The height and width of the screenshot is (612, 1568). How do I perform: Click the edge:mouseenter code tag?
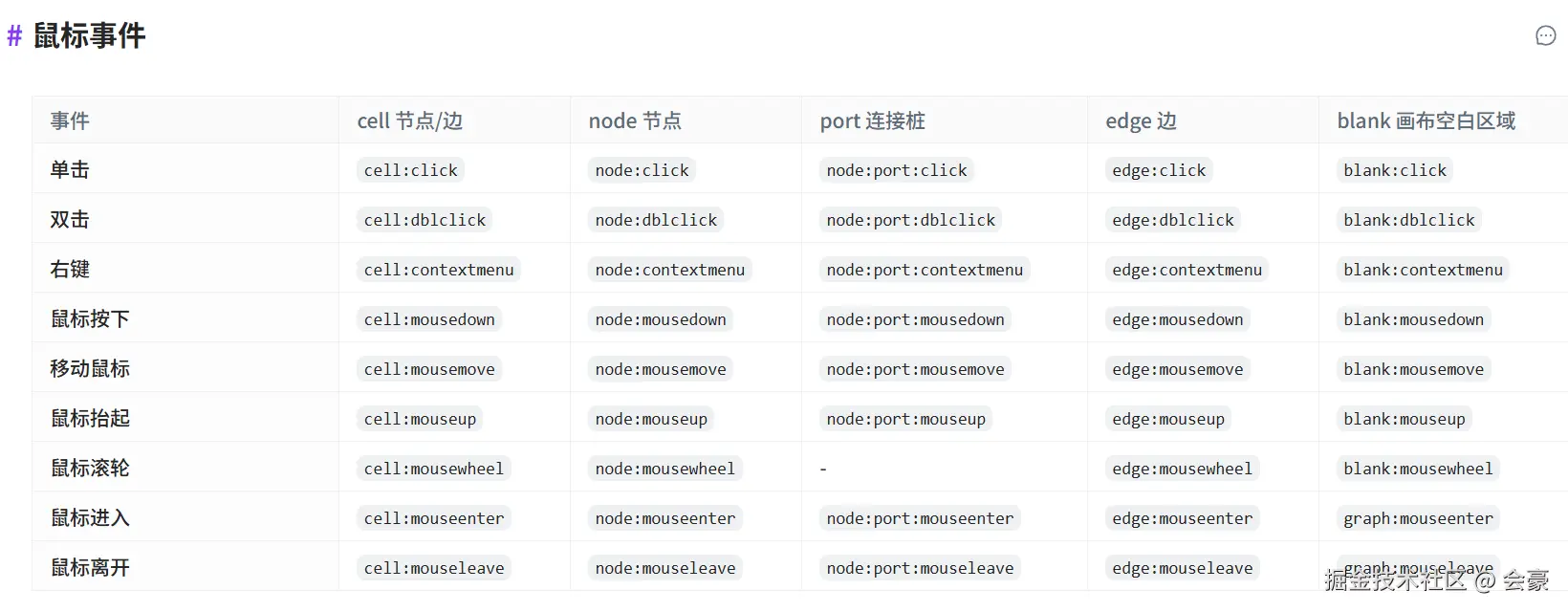(x=1183, y=518)
